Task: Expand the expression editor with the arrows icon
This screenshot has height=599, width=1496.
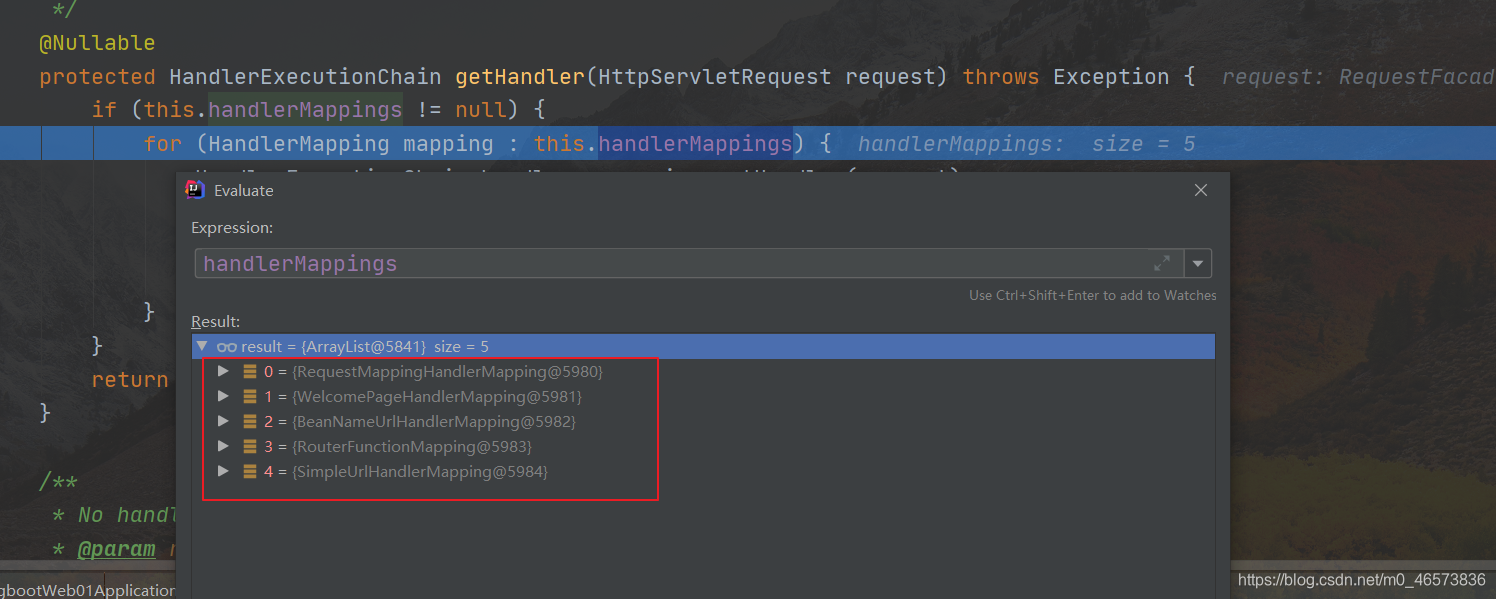Action: coord(1162,264)
